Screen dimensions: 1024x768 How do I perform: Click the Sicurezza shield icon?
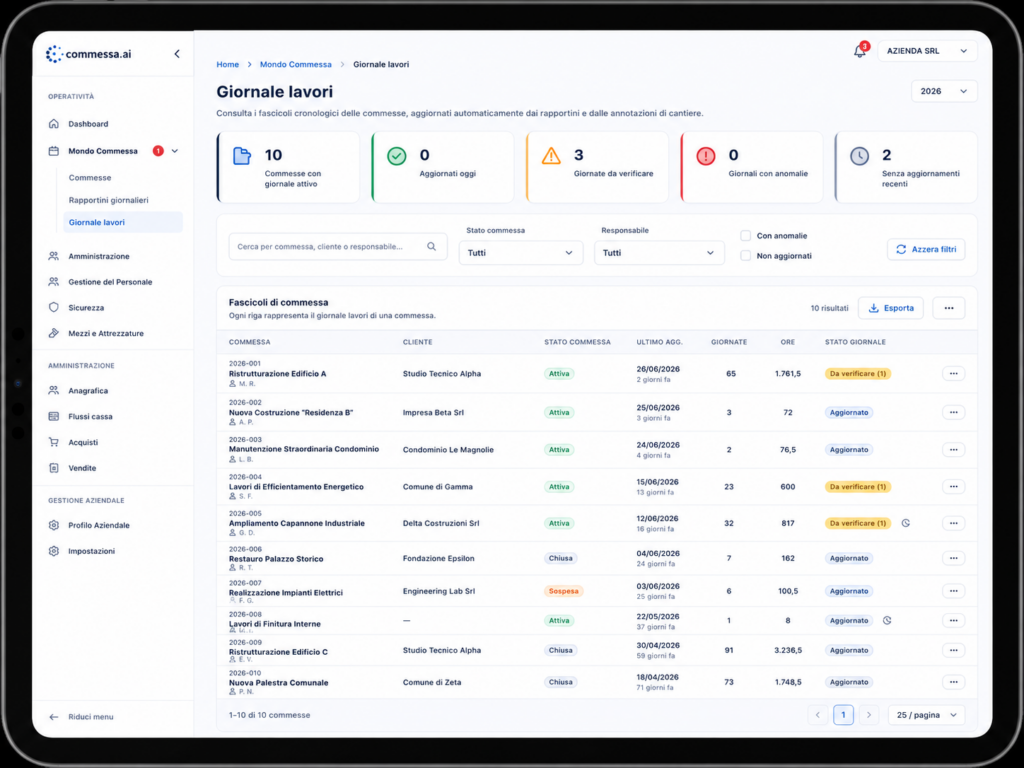[54, 308]
